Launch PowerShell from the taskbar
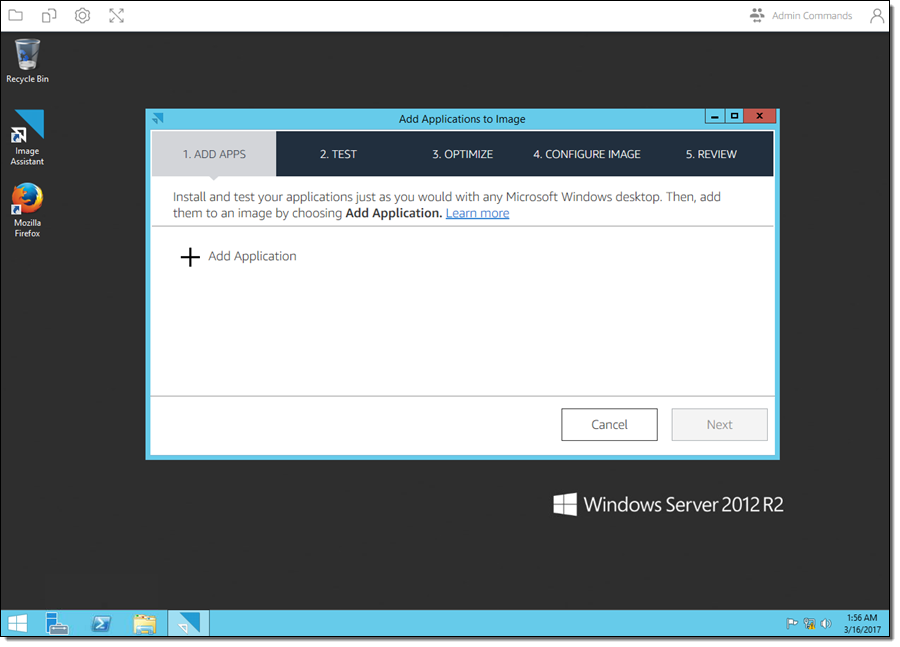This screenshot has width=900, height=647. (x=101, y=623)
